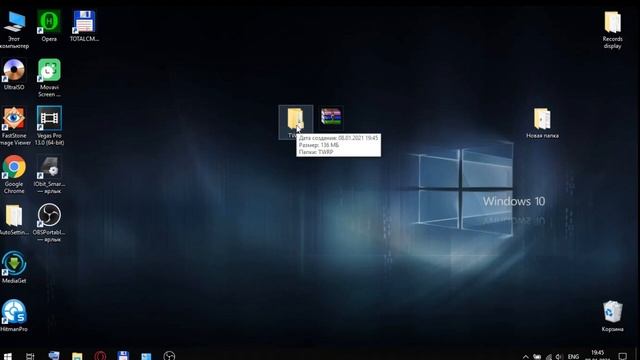Select the FastStone Image Viewer icon
This screenshot has height=360, width=640.
click(x=14, y=126)
